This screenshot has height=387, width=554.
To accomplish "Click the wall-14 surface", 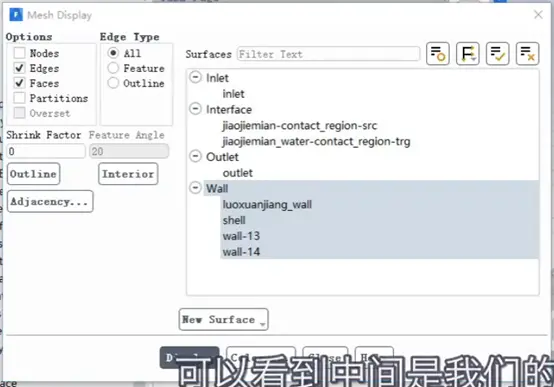I will tap(241, 252).
